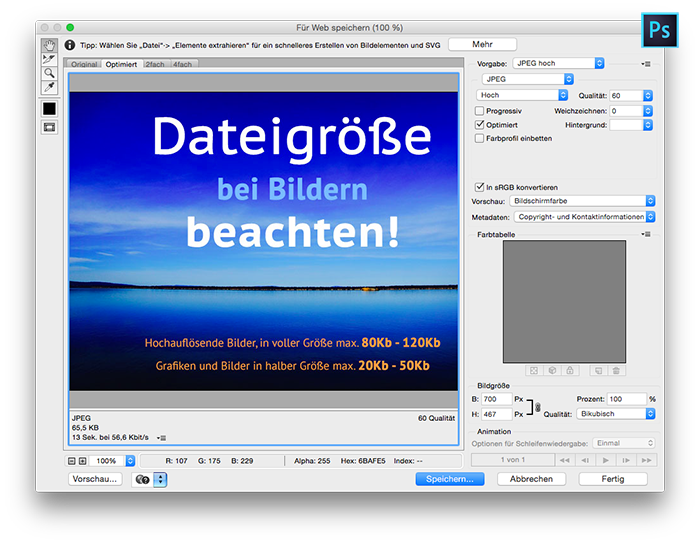Play the animation
Screen dimensions: 700x543
[605, 460]
